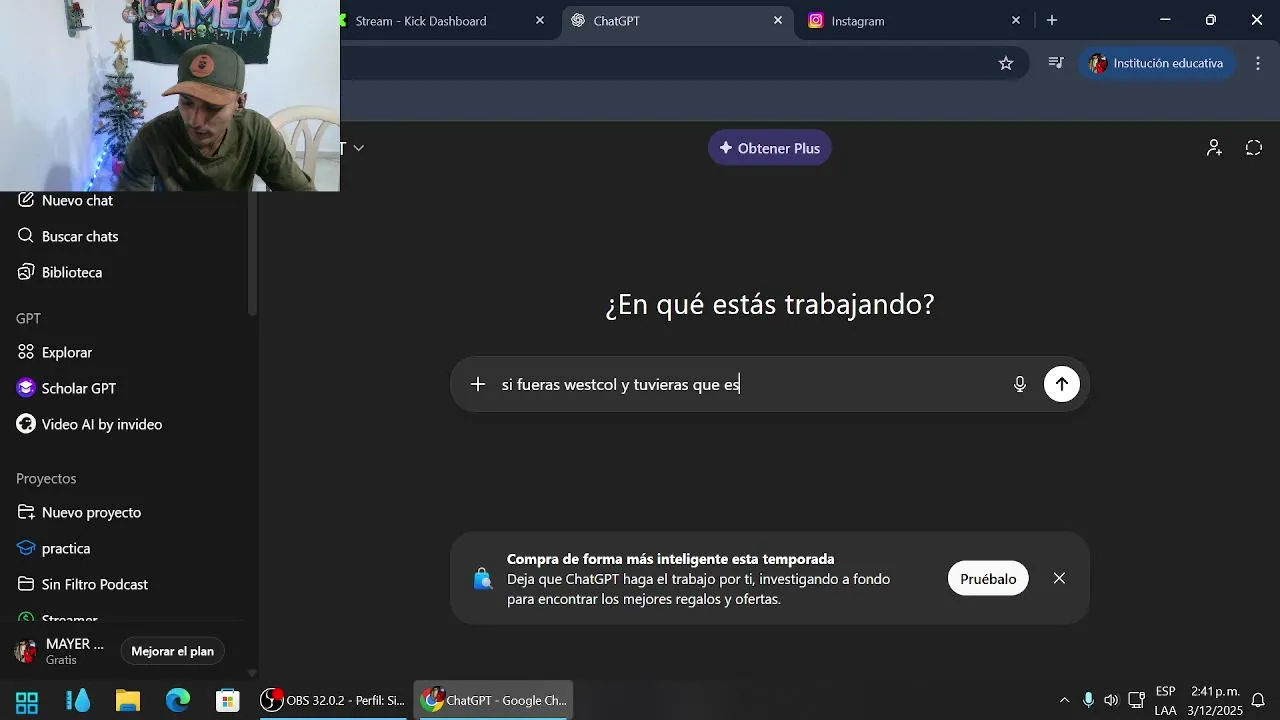Click the tray microphone icon
1280x720 pixels.
1088,700
